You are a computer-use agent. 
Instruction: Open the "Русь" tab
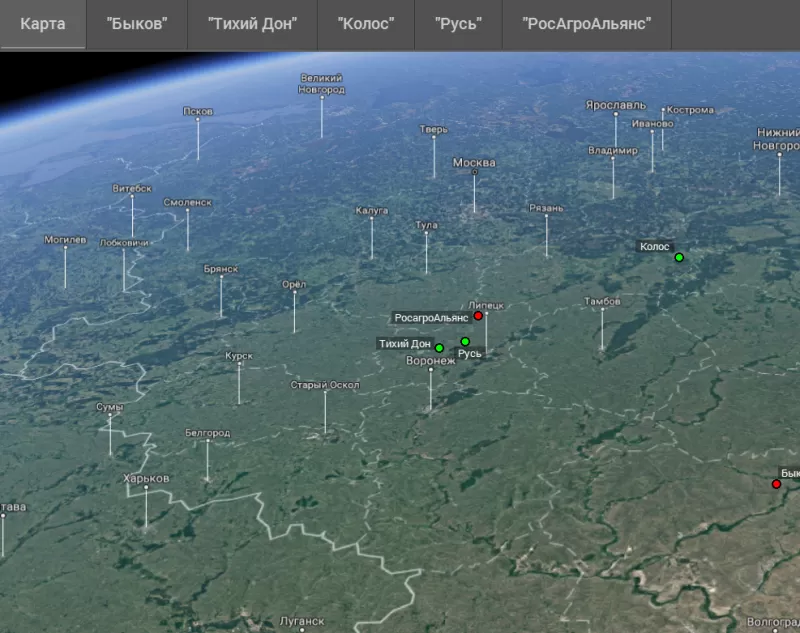coord(457,24)
